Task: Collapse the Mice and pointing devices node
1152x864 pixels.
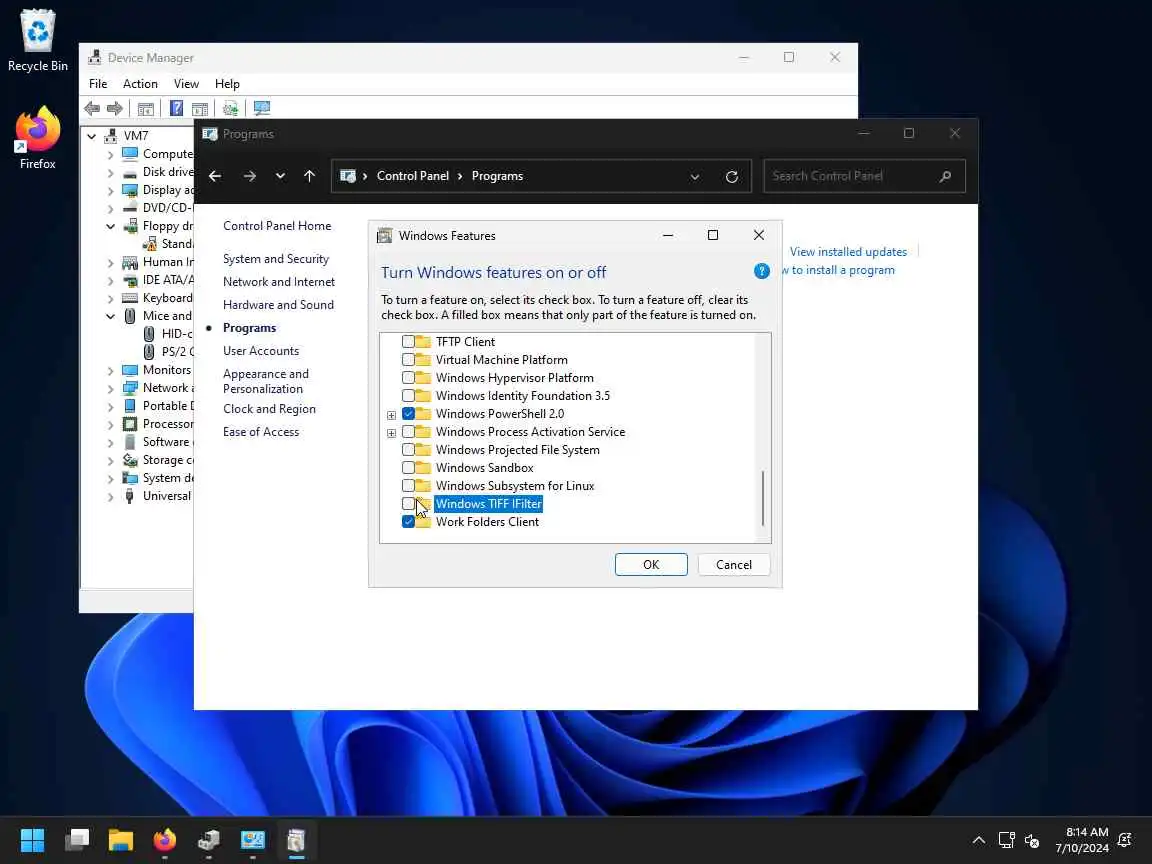Action: [x=111, y=316]
